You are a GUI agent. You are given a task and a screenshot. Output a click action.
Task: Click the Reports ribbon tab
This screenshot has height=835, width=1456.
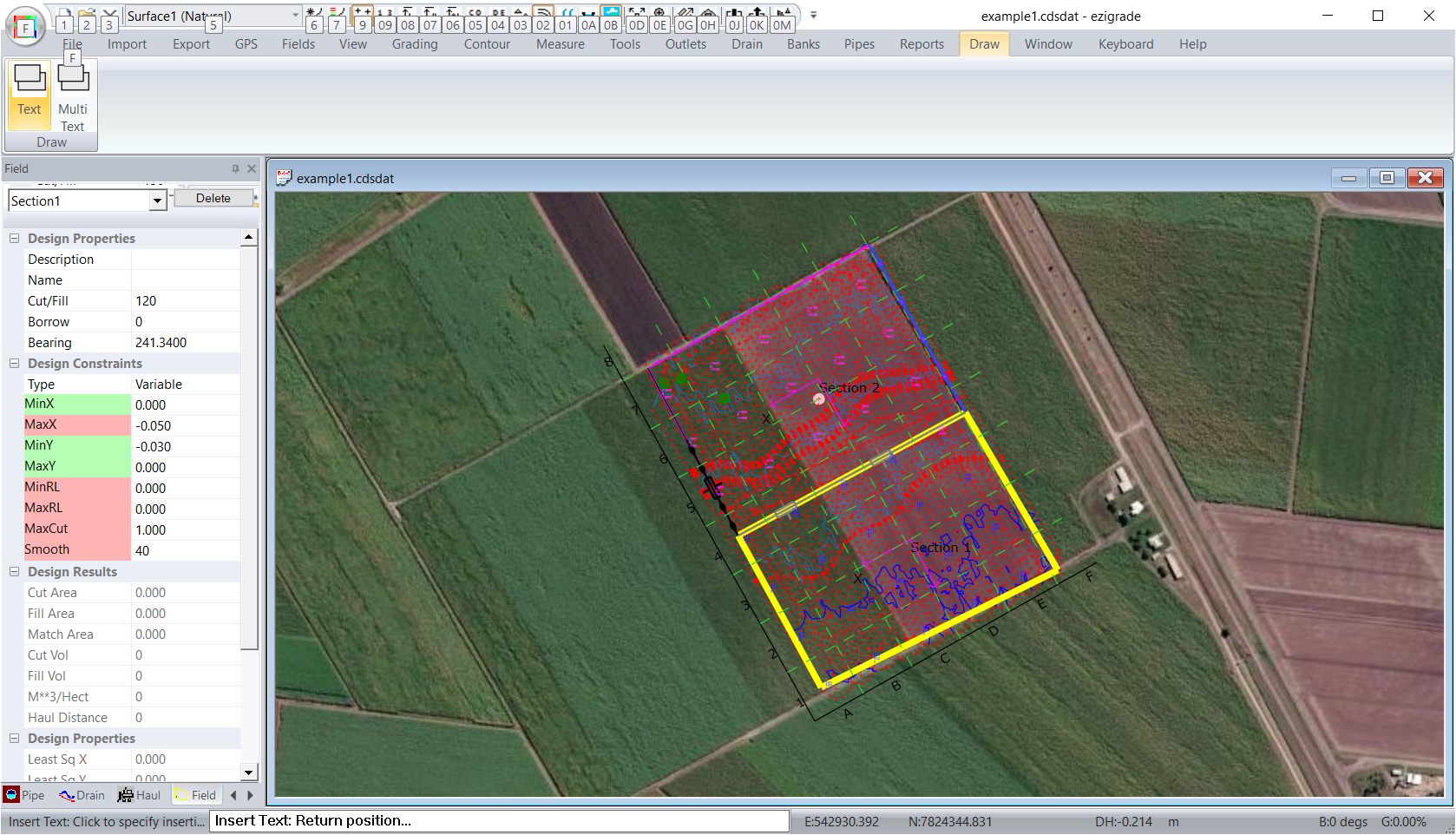pyautogui.click(x=921, y=44)
